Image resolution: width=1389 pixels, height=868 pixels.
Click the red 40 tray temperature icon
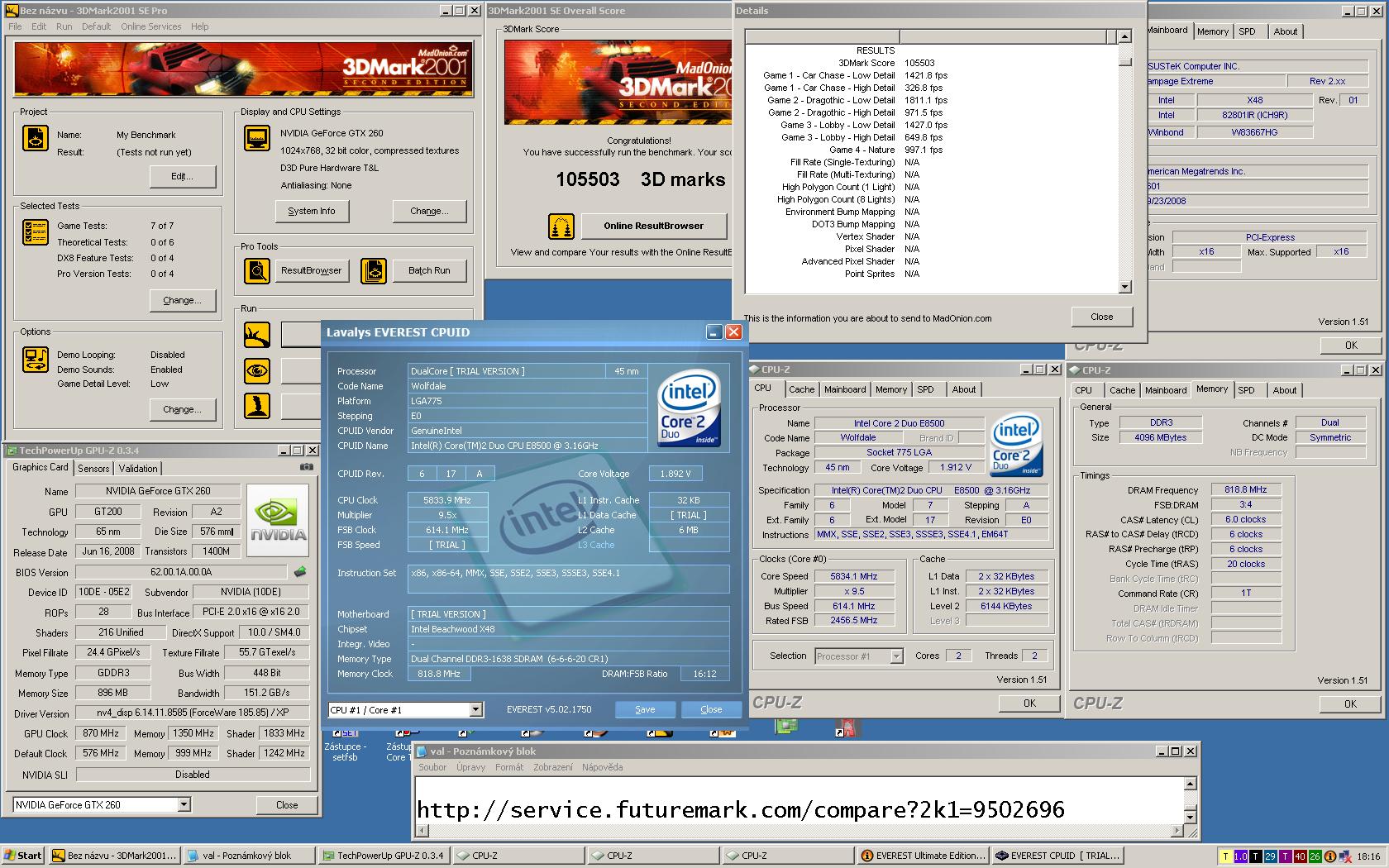coord(1300,856)
